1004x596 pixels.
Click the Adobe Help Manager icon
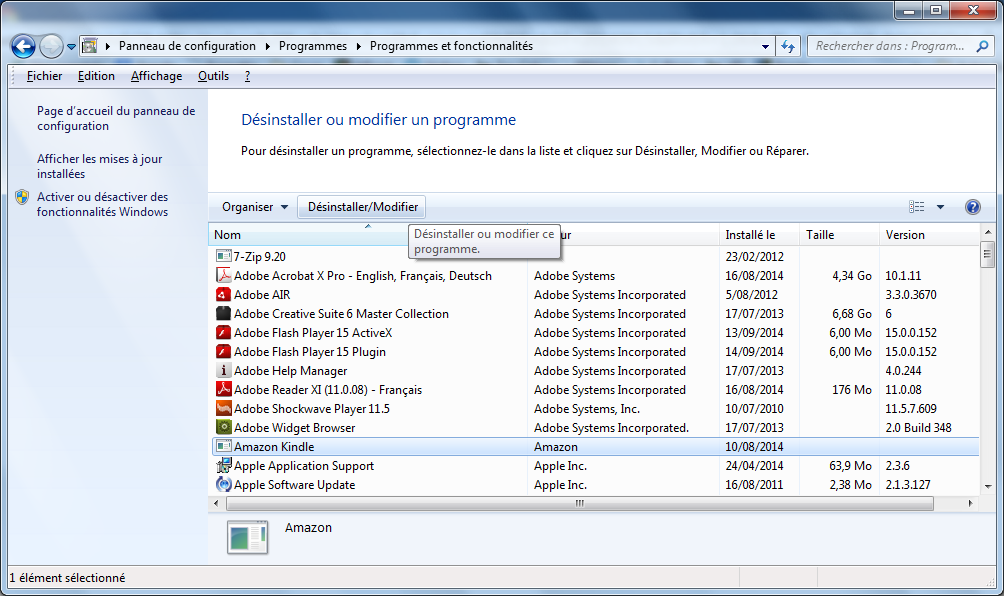[x=223, y=371]
